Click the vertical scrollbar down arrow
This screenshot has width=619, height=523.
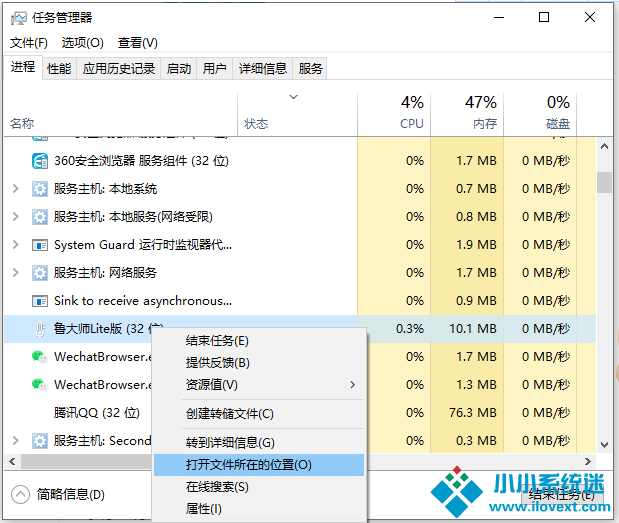604,444
